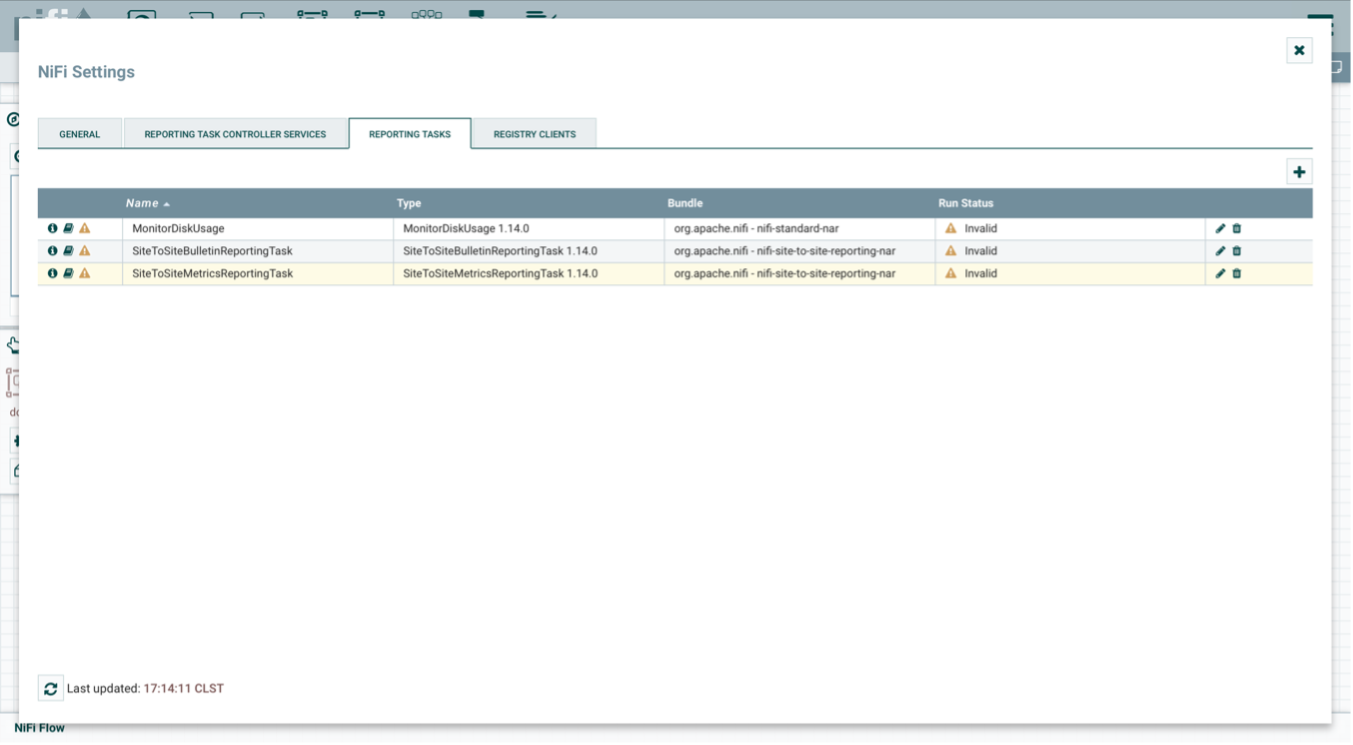Delete the SiteToSiteMetricsReportingTask with trash icon

point(1237,273)
